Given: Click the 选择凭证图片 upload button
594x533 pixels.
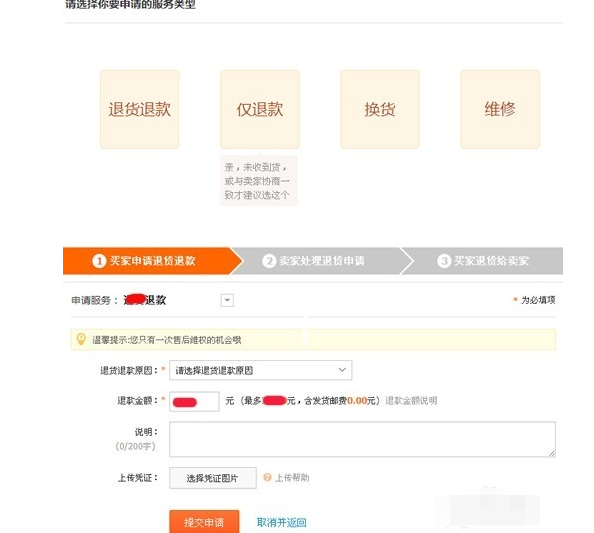Looking at the screenshot, I should coord(213,478).
